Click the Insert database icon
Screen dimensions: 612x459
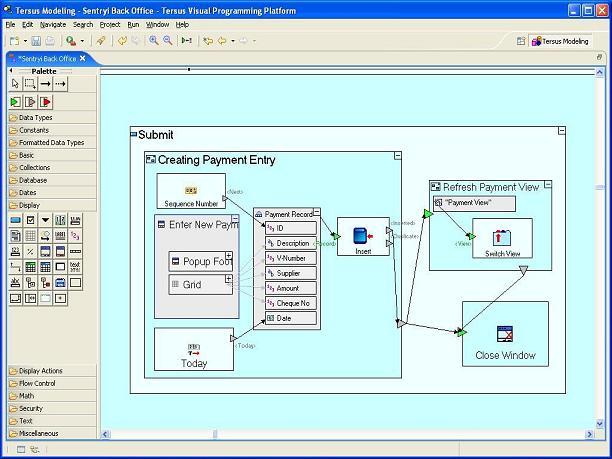pos(363,236)
